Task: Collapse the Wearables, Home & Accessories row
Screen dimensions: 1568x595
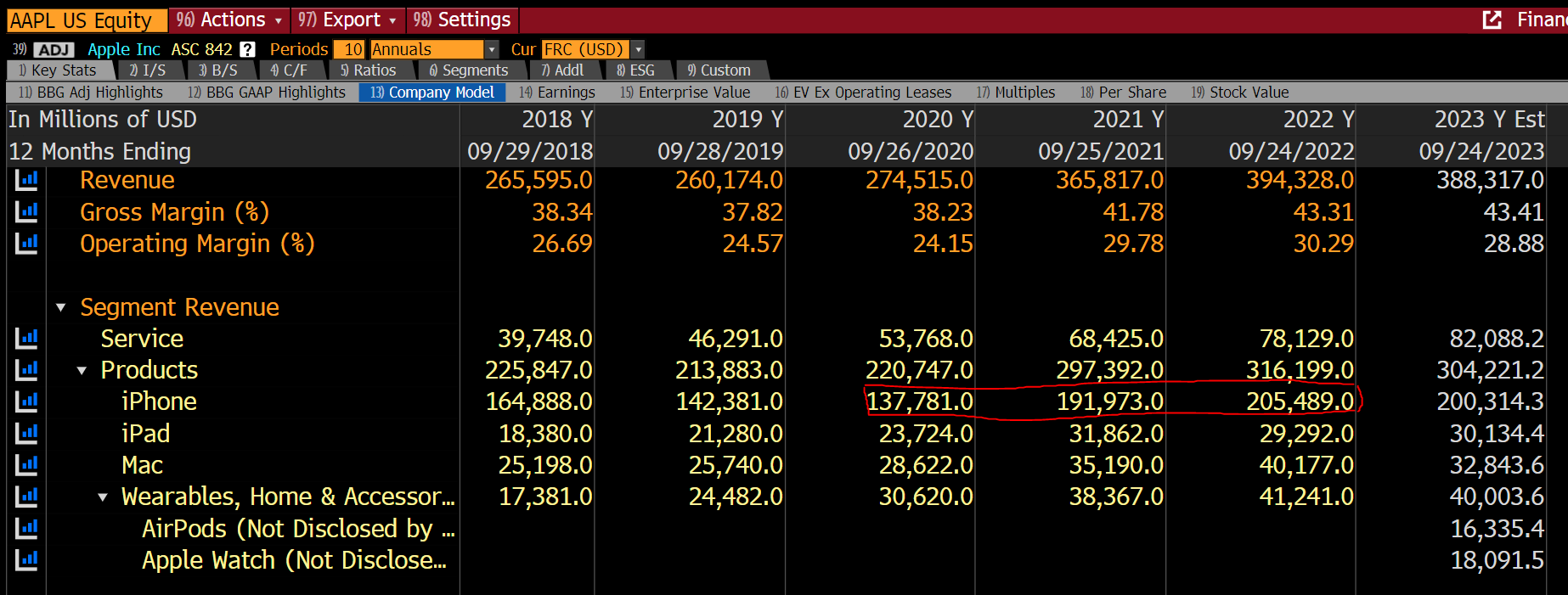Action: tap(103, 497)
